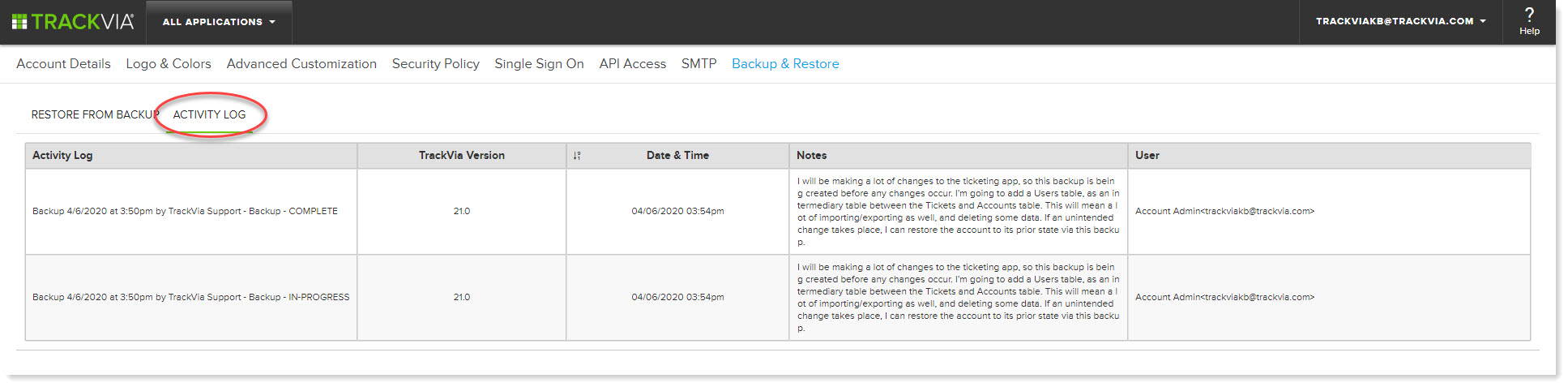This screenshot has width=1568, height=387.
Task: Click date 04/06/2020 03:54pm in IN-PROGRESS row
Action: pyautogui.click(x=678, y=297)
